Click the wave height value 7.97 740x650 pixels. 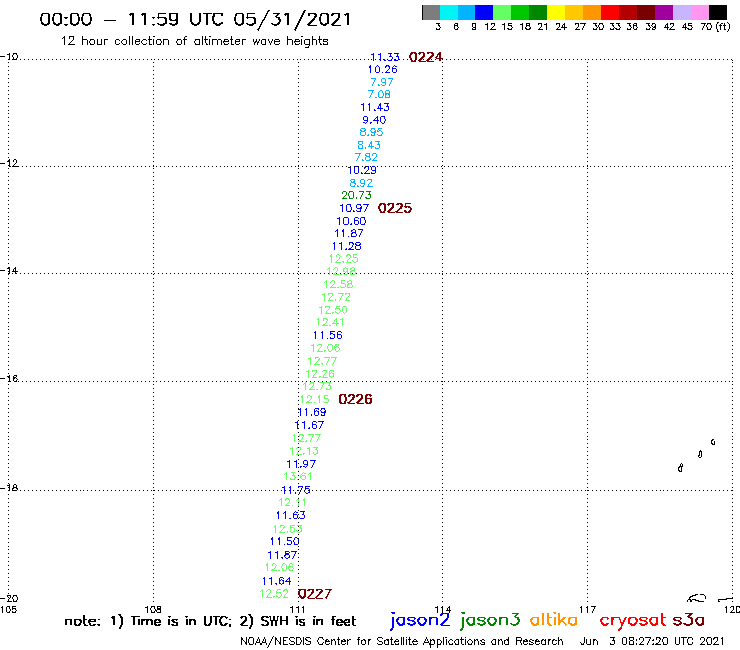pyautogui.click(x=382, y=82)
